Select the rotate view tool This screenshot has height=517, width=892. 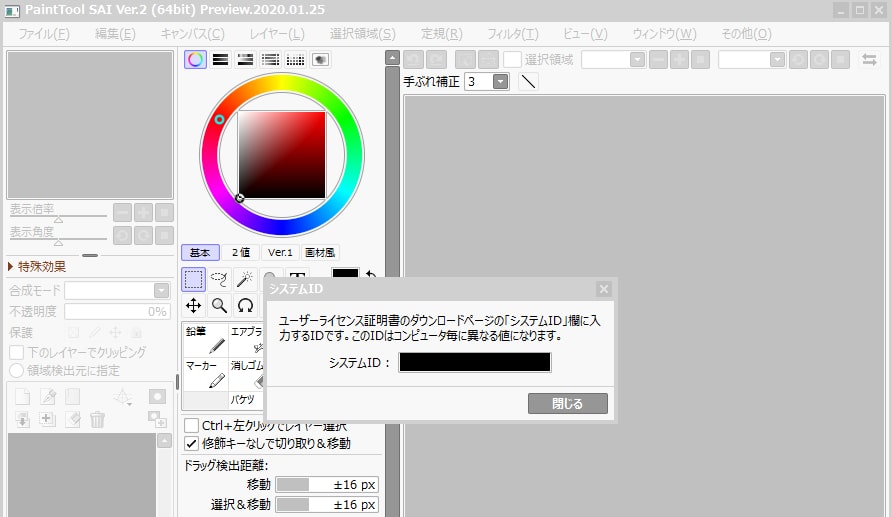click(245, 305)
